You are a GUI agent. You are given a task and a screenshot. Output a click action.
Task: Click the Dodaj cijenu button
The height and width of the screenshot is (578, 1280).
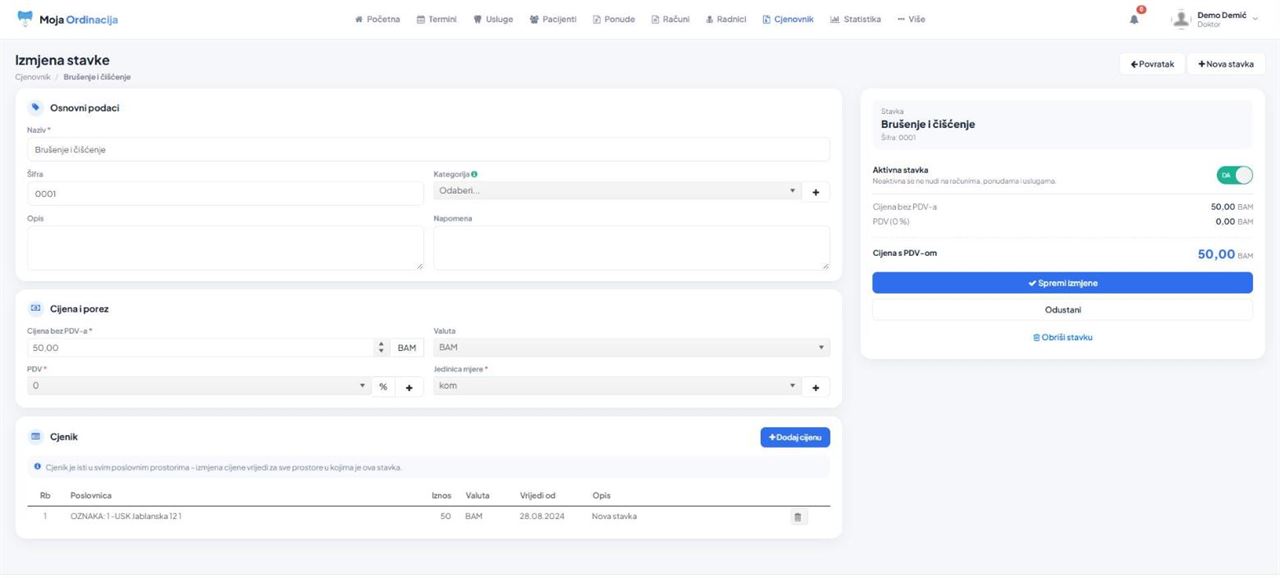click(x=795, y=437)
